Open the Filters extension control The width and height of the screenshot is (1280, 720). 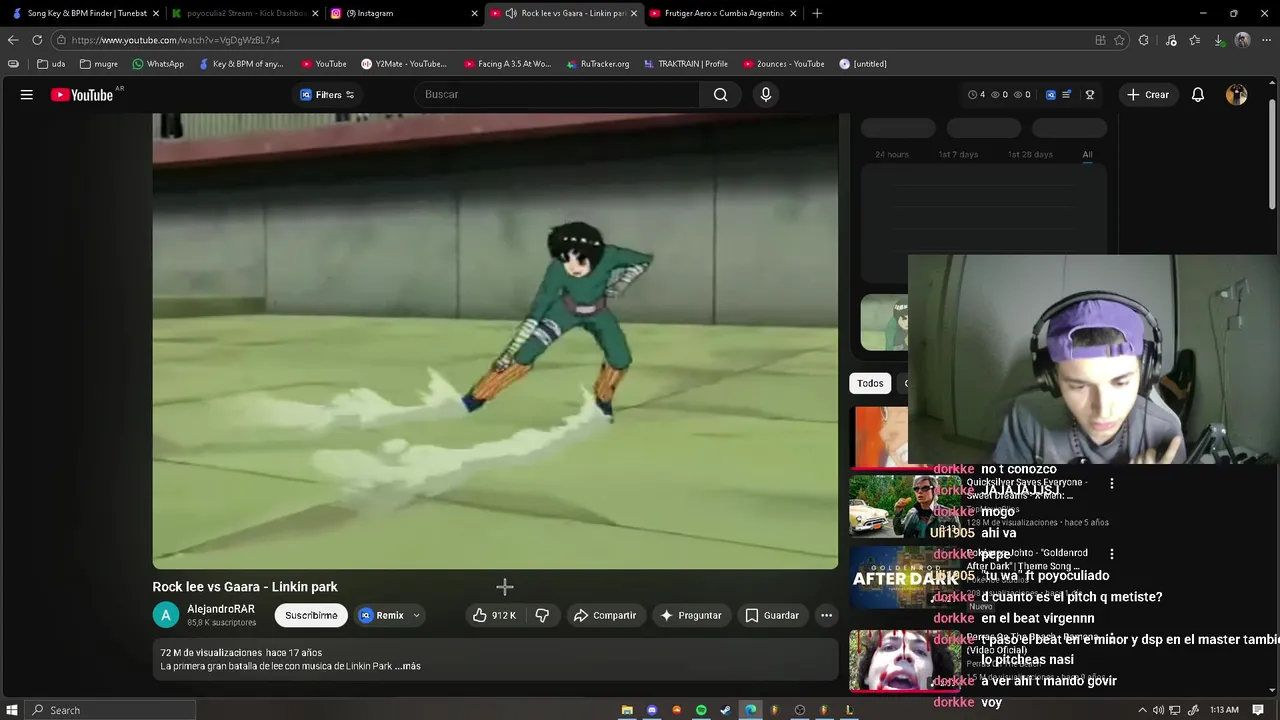pyautogui.click(x=328, y=95)
